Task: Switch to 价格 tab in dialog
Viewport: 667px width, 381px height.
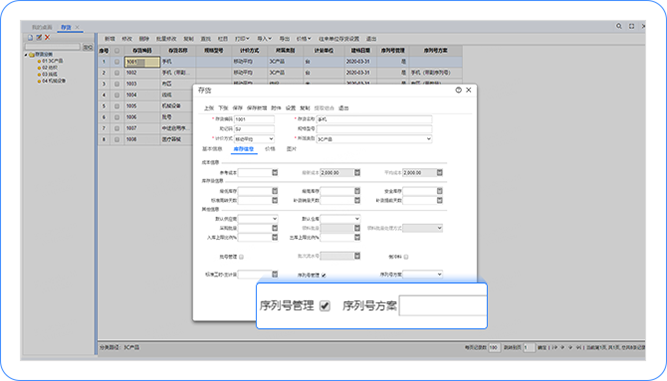Action: (x=270, y=149)
